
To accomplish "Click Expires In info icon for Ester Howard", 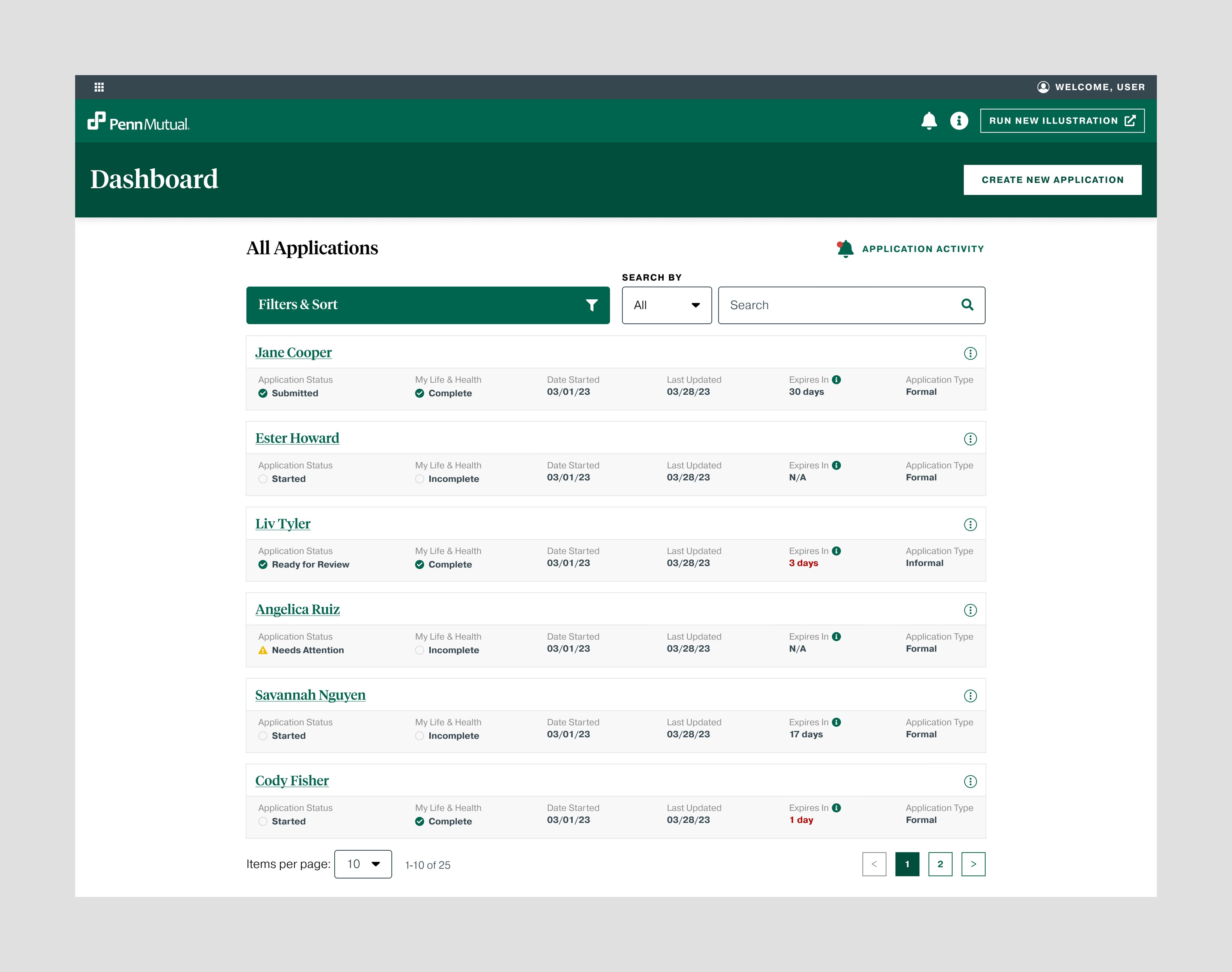I will coord(836,465).
